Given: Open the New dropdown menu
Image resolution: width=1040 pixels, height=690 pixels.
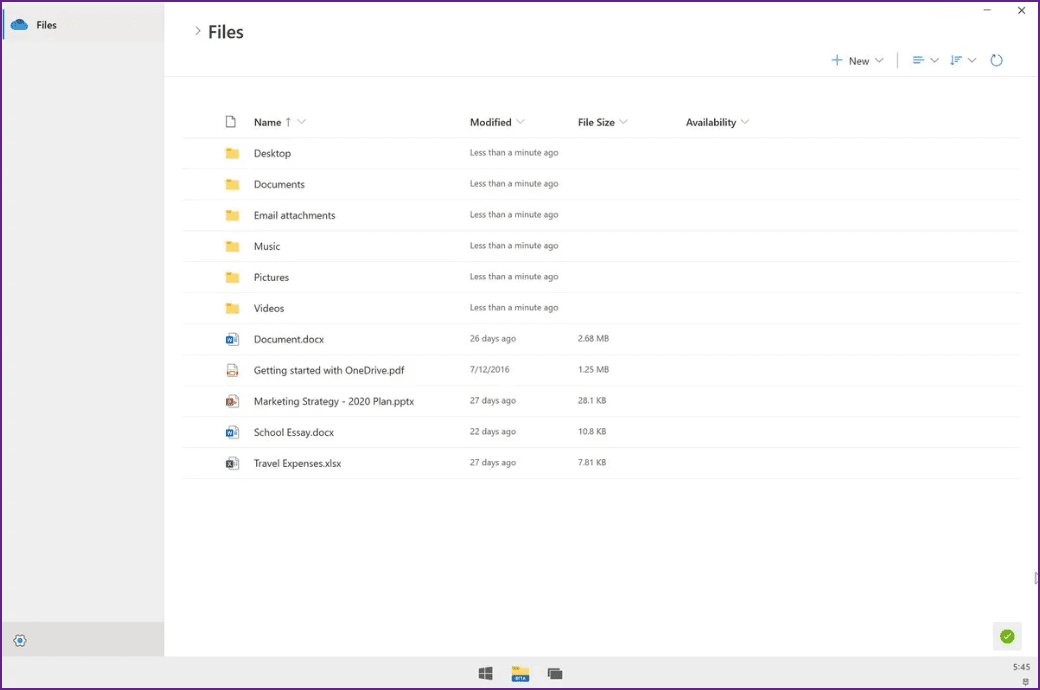Looking at the screenshot, I should point(858,60).
